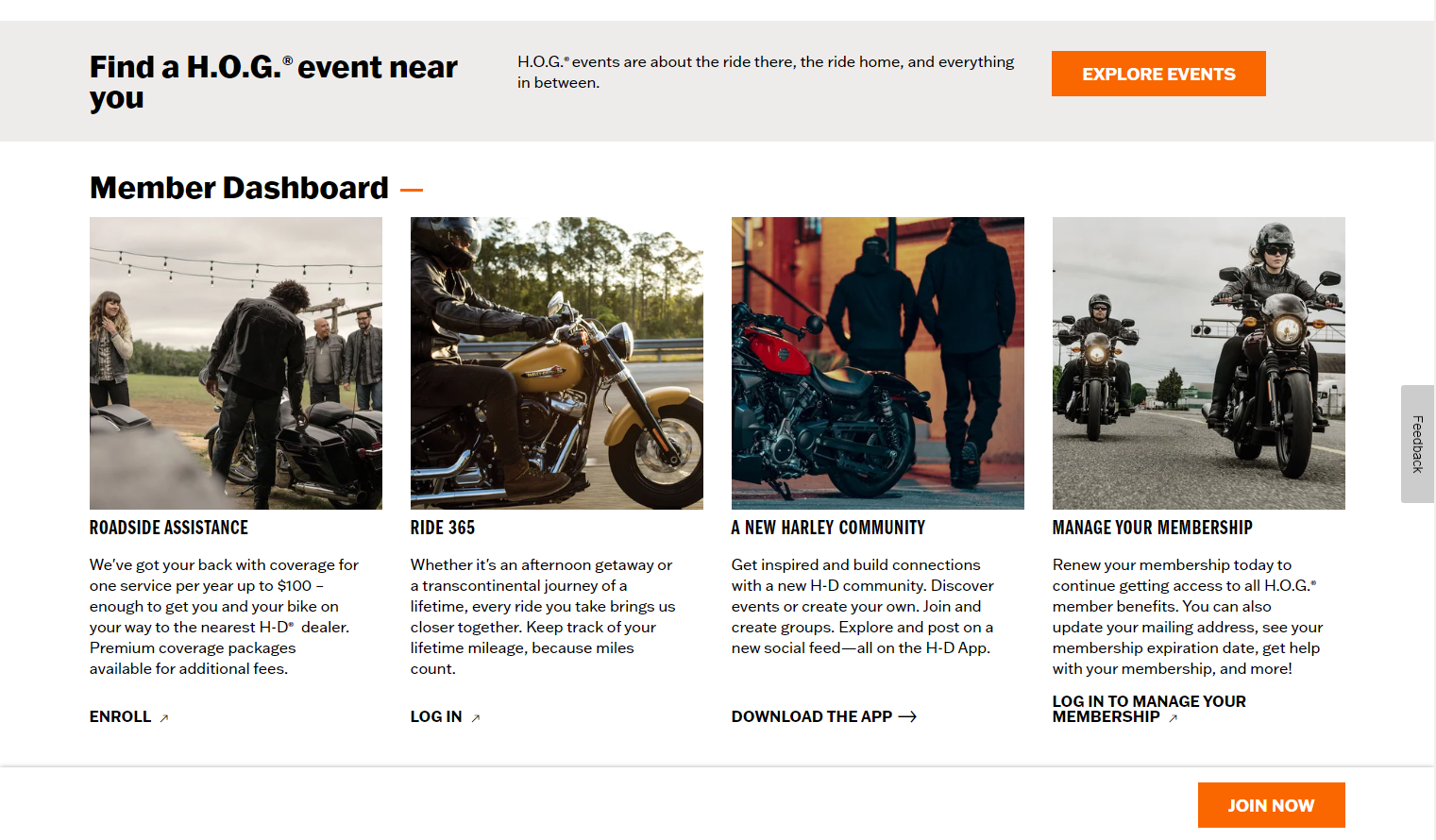Click the external arrow icon beside LOG IN

pyautogui.click(x=476, y=718)
